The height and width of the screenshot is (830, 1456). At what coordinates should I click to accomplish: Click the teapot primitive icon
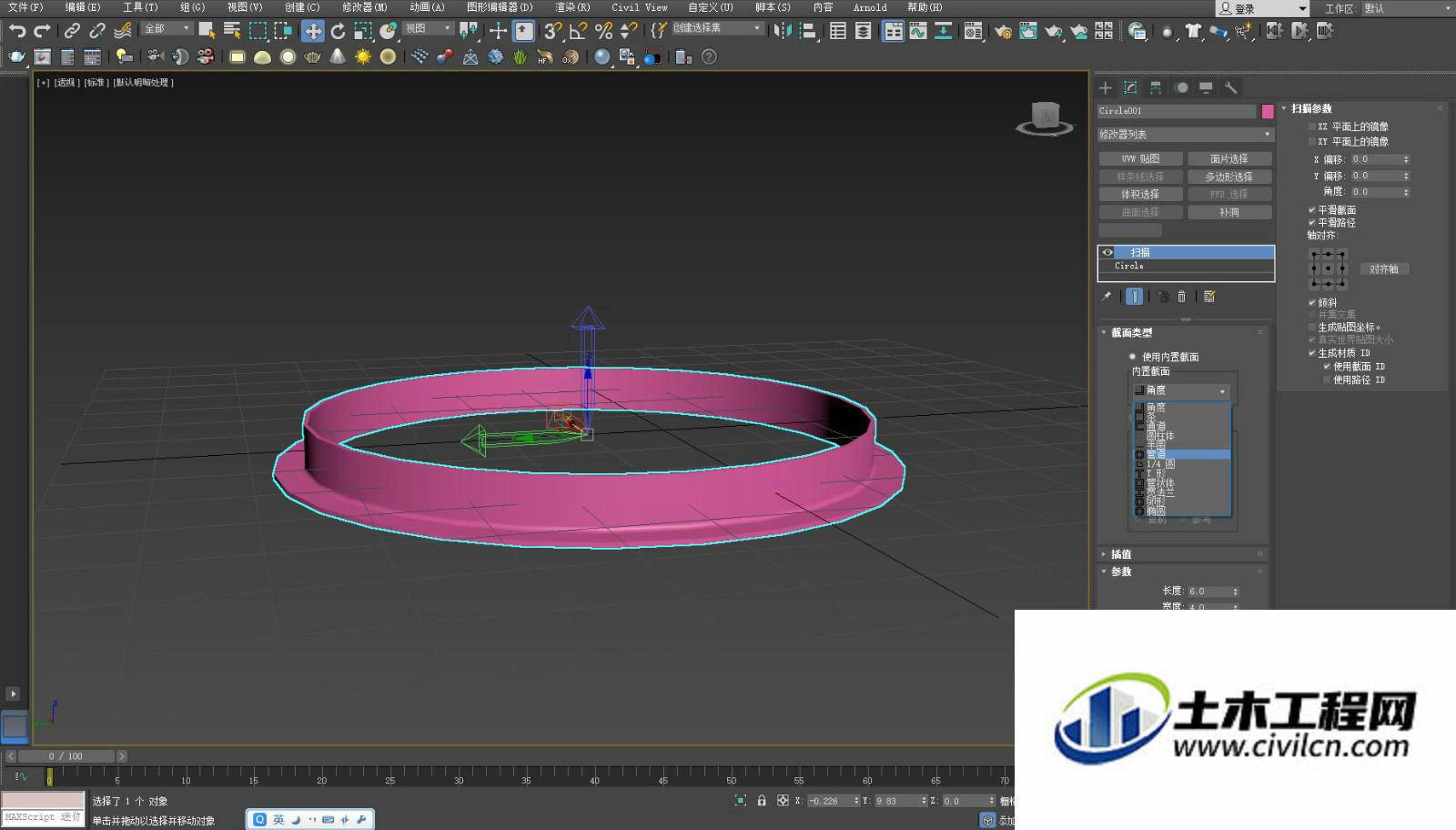[x=313, y=56]
